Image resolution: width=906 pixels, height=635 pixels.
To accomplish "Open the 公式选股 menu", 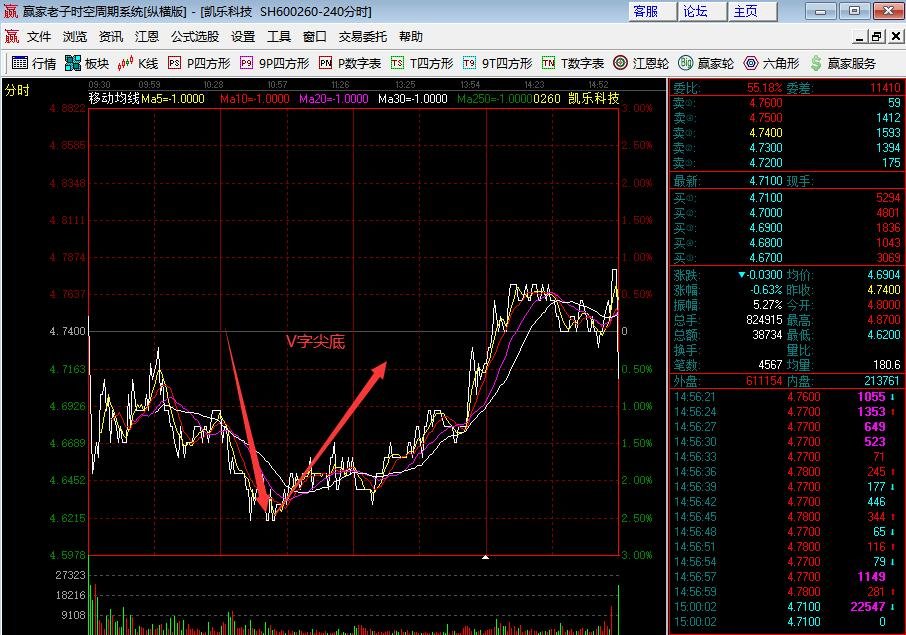I will [x=195, y=36].
